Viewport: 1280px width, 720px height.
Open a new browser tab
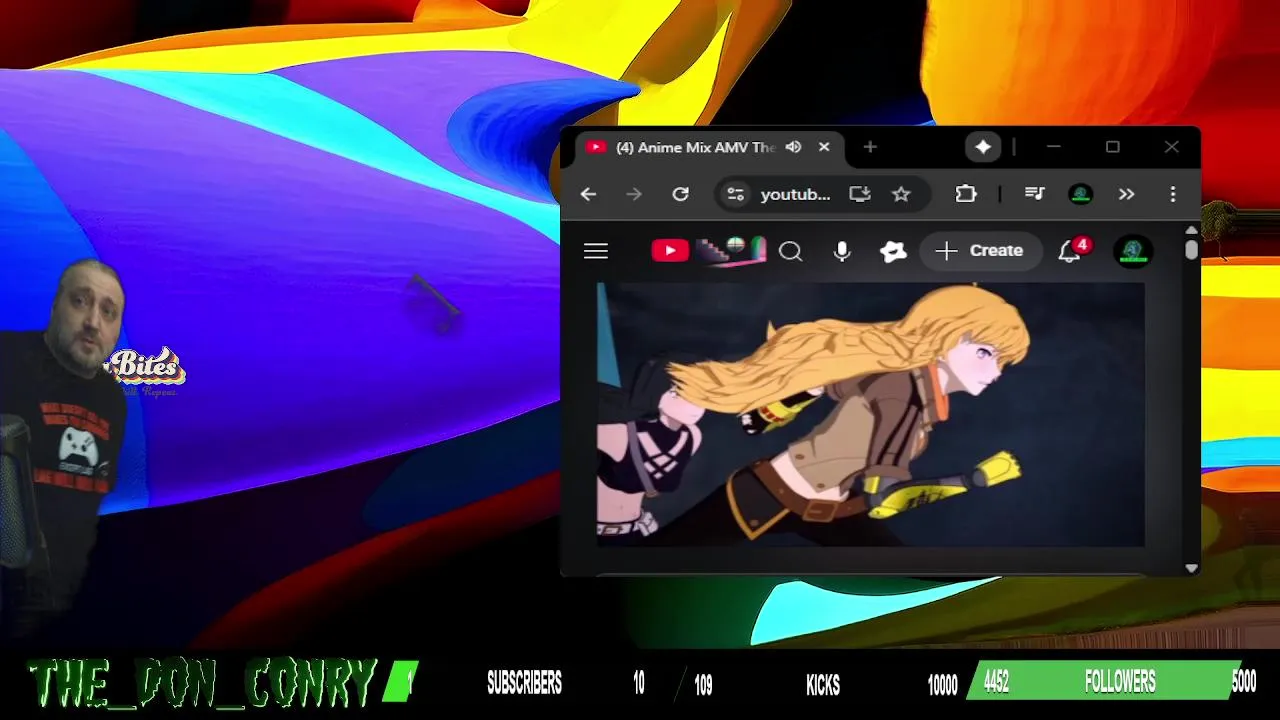(870, 147)
